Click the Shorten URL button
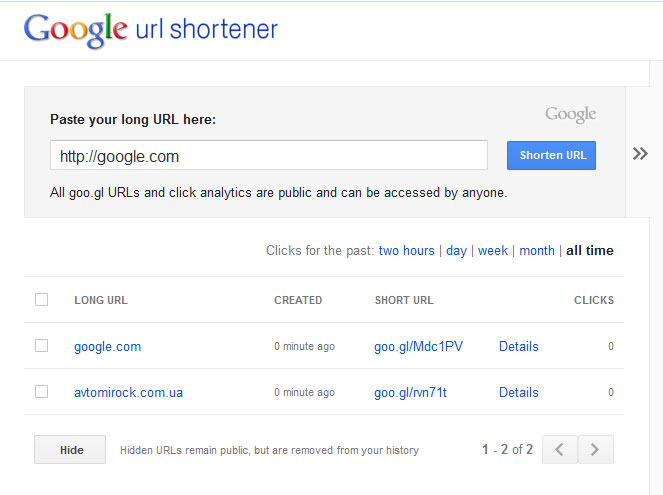Viewport: 663px width, 495px height. point(551,156)
